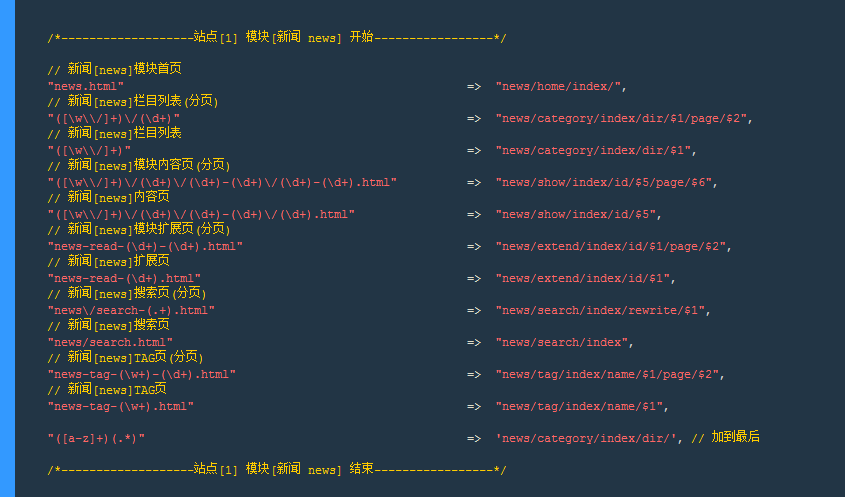Click the "news/category/index/dir/$1/page/$2" target string
This screenshot has height=497, width=845.
pyautogui.click(x=622, y=119)
